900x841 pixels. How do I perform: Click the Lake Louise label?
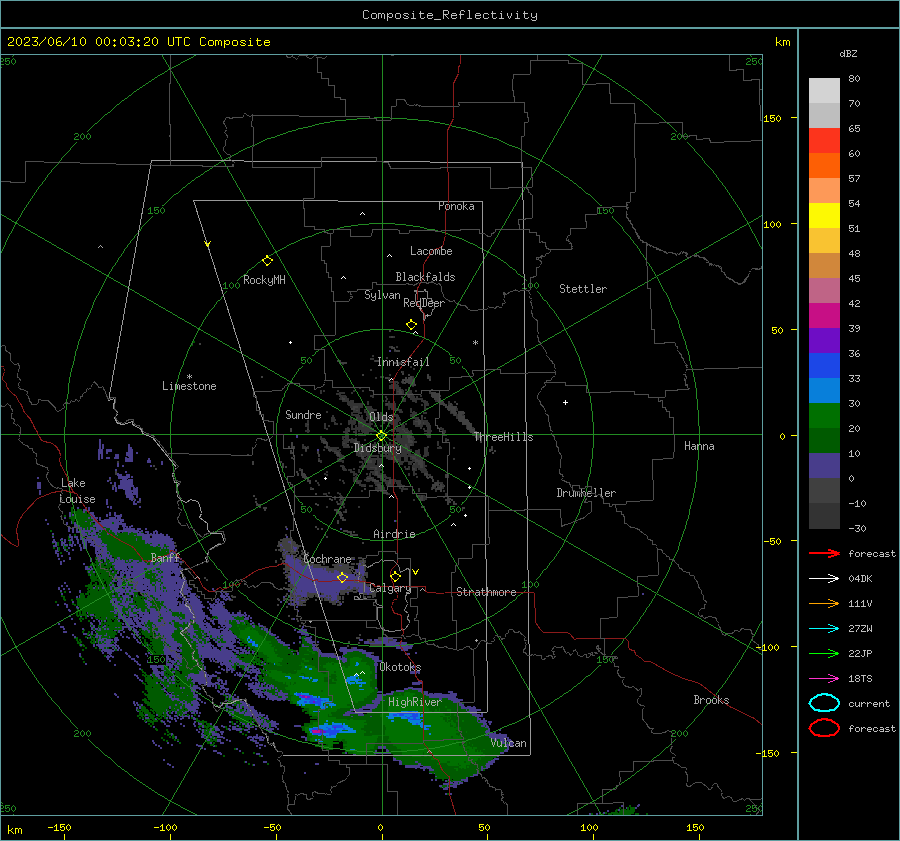(x=77, y=491)
